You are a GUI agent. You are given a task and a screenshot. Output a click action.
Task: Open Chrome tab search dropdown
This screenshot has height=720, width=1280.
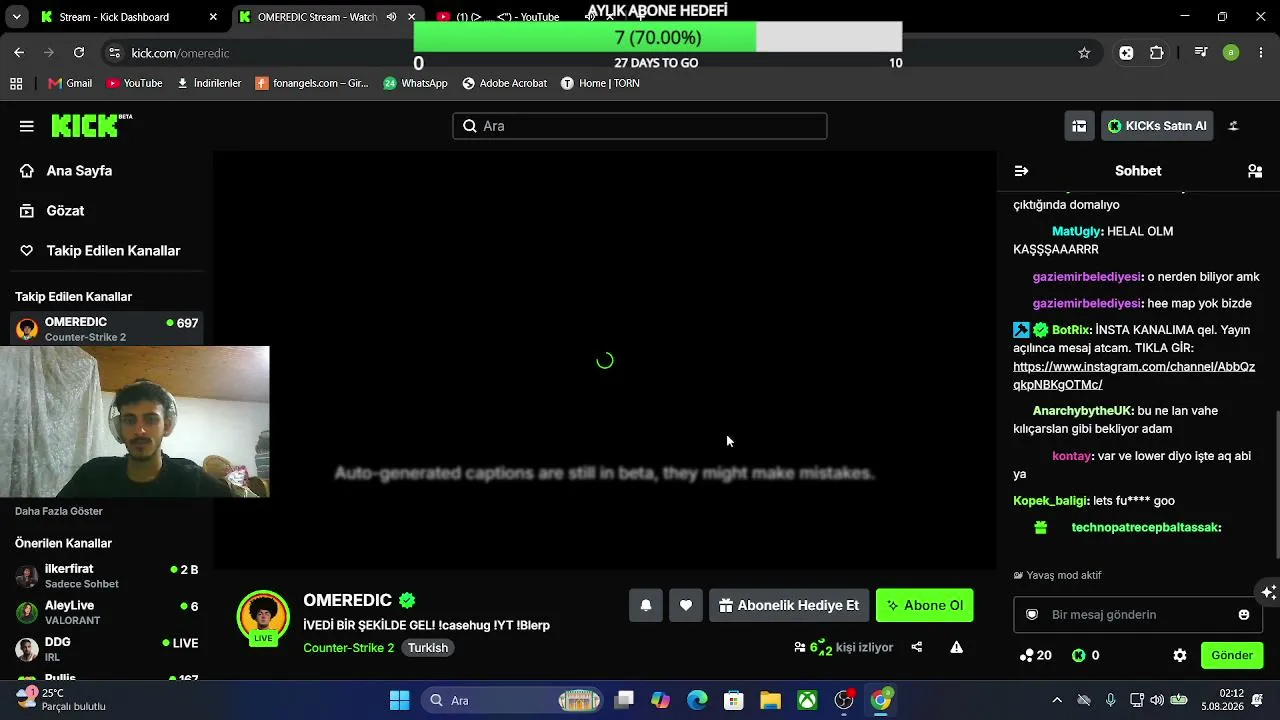tap(16, 17)
